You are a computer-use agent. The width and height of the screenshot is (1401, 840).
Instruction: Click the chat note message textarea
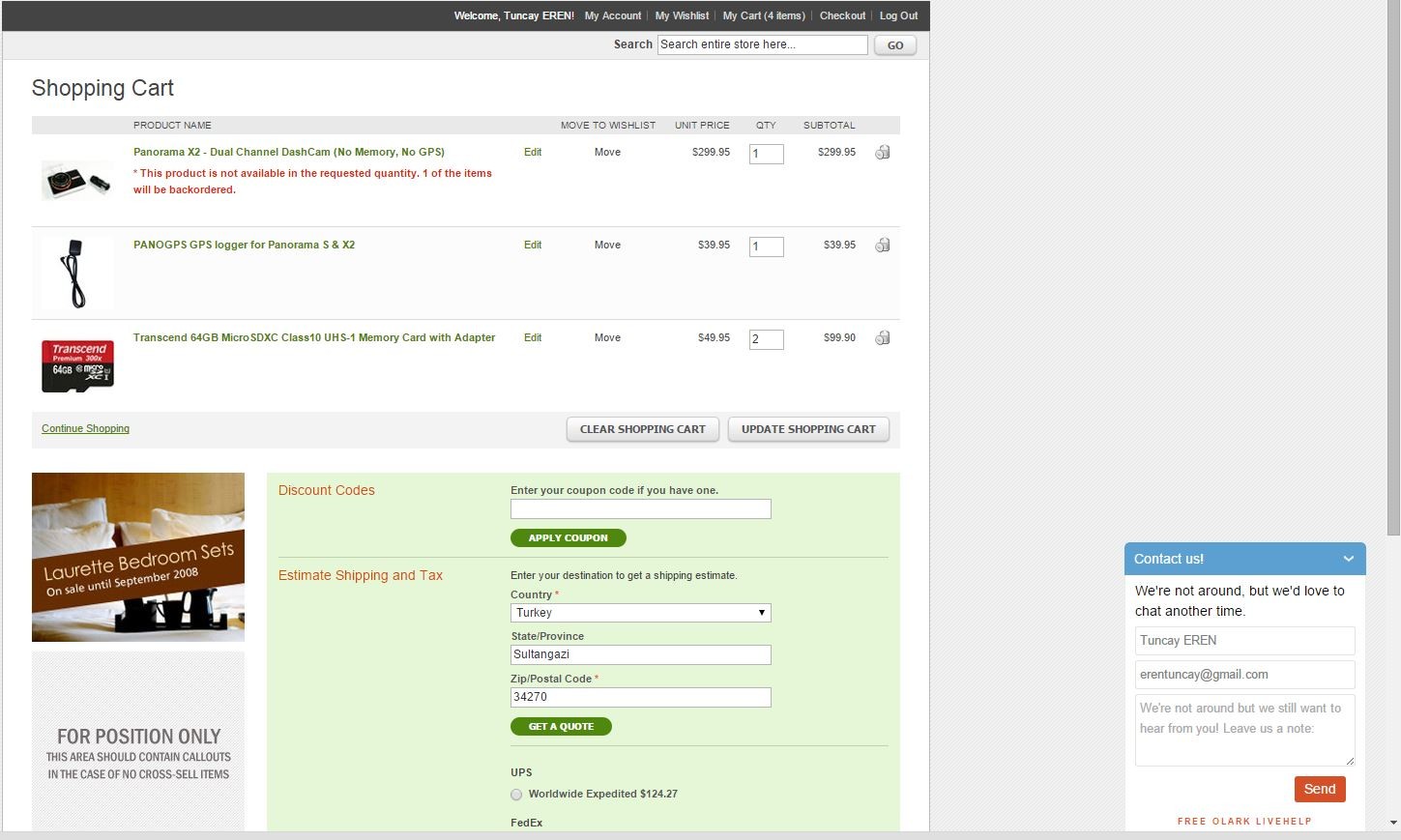tap(1244, 730)
